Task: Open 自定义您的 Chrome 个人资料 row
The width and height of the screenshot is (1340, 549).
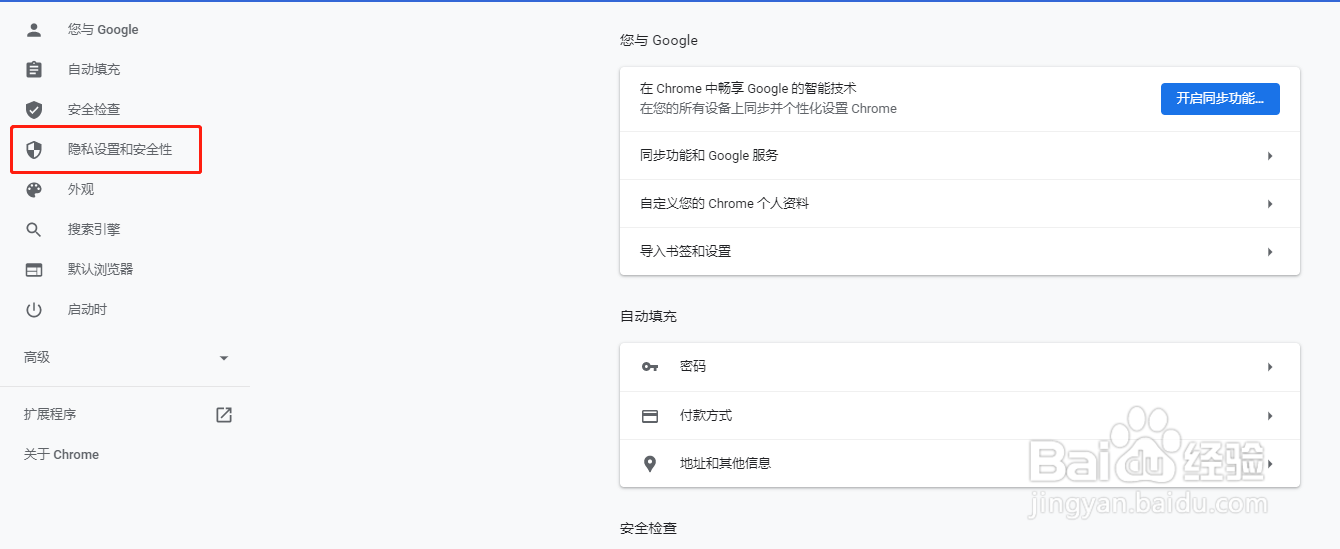Action: [x=960, y=204]
